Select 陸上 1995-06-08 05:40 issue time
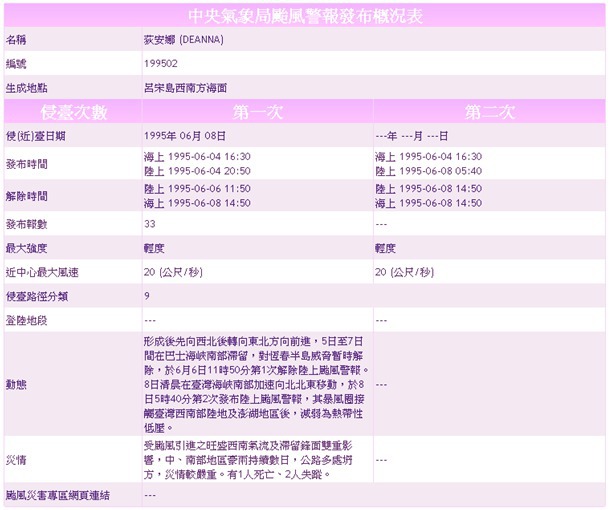The height and width of the screenshot is (510, 610). [x=429, y=171]
